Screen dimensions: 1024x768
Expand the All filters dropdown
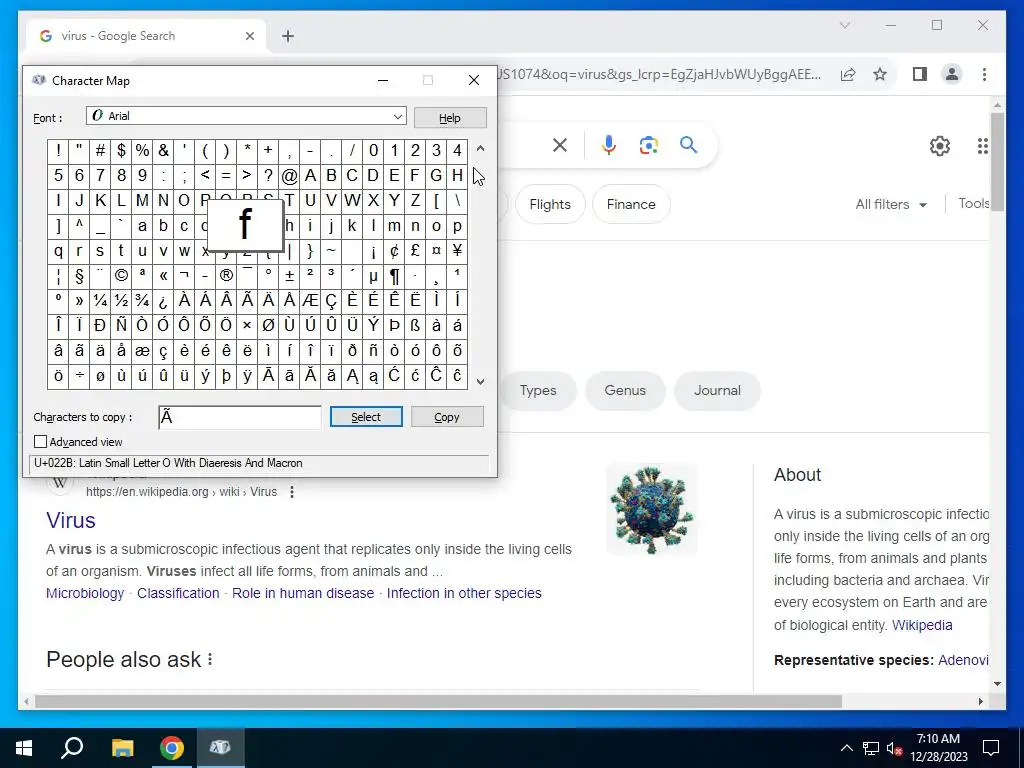point(891,204)
